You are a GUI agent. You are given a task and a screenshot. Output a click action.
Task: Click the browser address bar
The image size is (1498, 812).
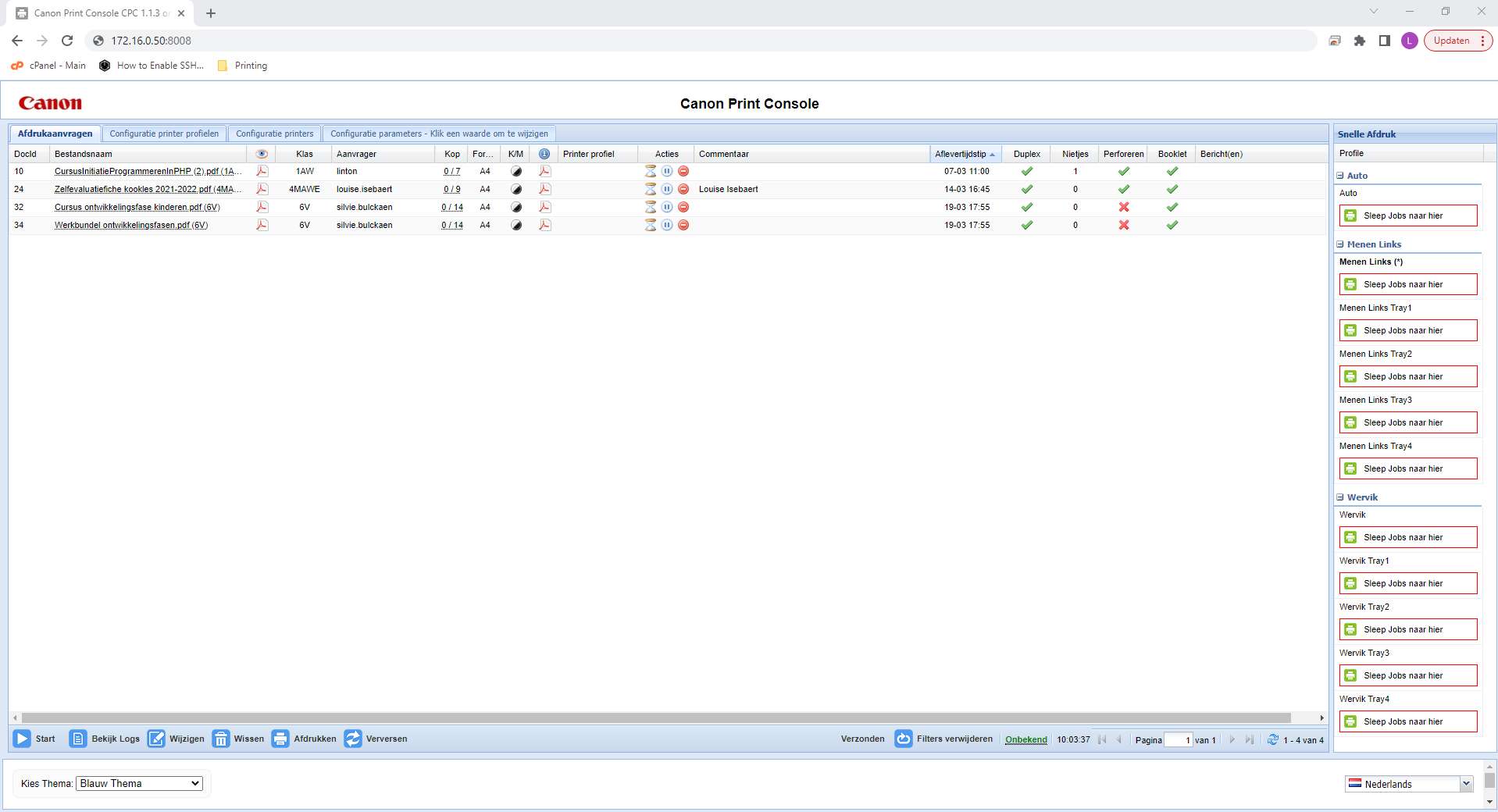[699, 41]
